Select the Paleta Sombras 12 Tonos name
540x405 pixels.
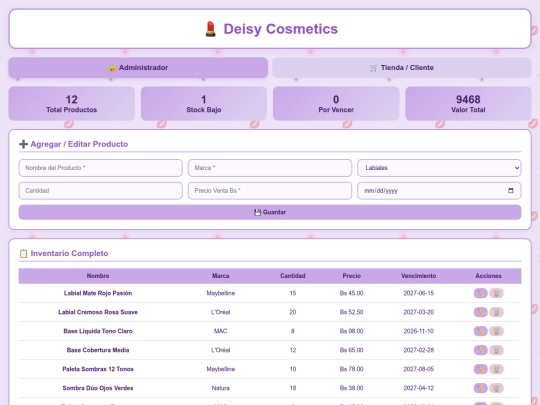tap(98, 369)
